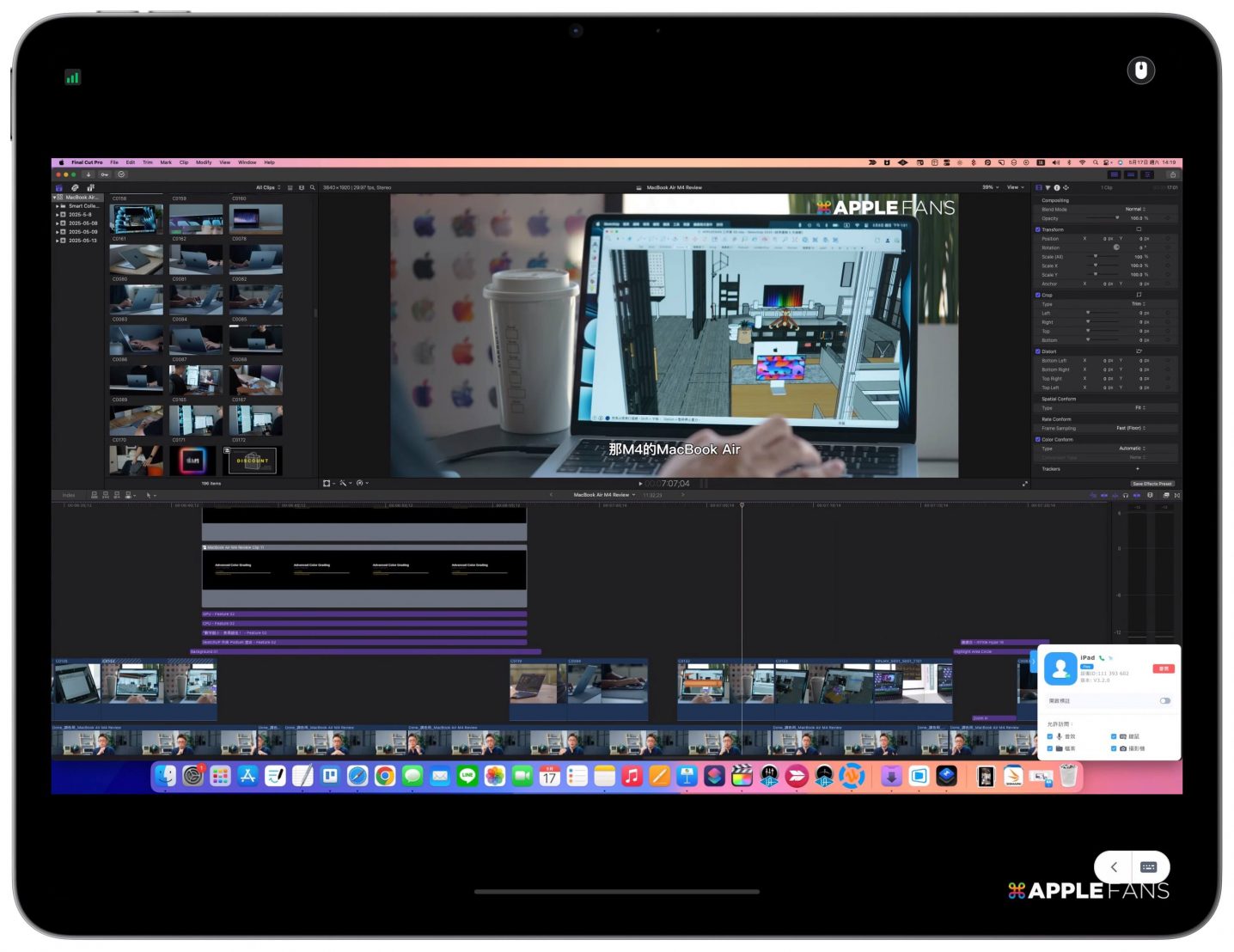
Task: Click the Save Effects Preset button
Action: coord(1152,484)
